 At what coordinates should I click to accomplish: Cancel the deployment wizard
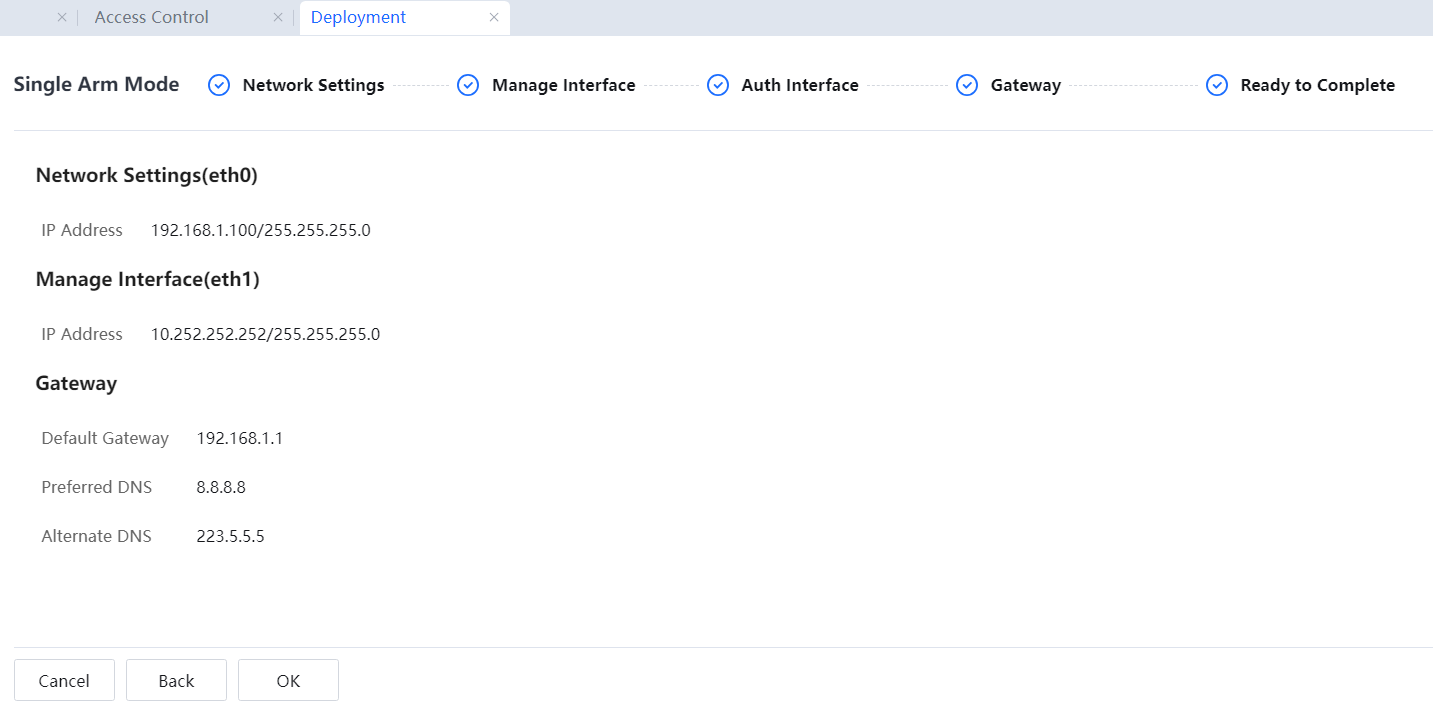[x=64, y=681]
